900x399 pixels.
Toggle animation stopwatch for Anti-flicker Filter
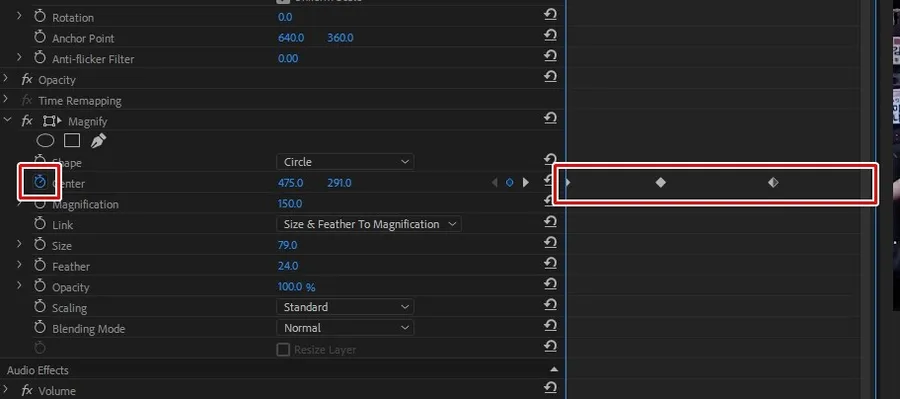pyautogui.click(x=40, y=58)
